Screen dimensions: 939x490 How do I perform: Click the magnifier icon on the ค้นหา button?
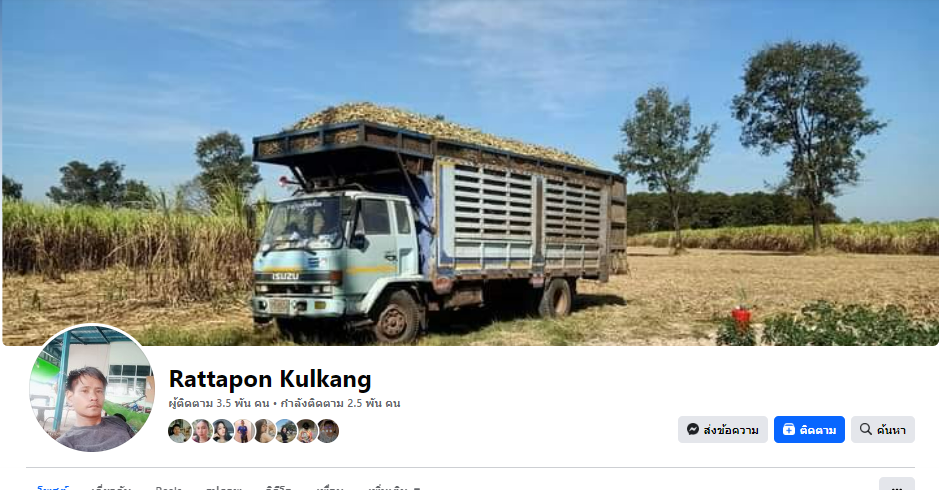point(865,429)
